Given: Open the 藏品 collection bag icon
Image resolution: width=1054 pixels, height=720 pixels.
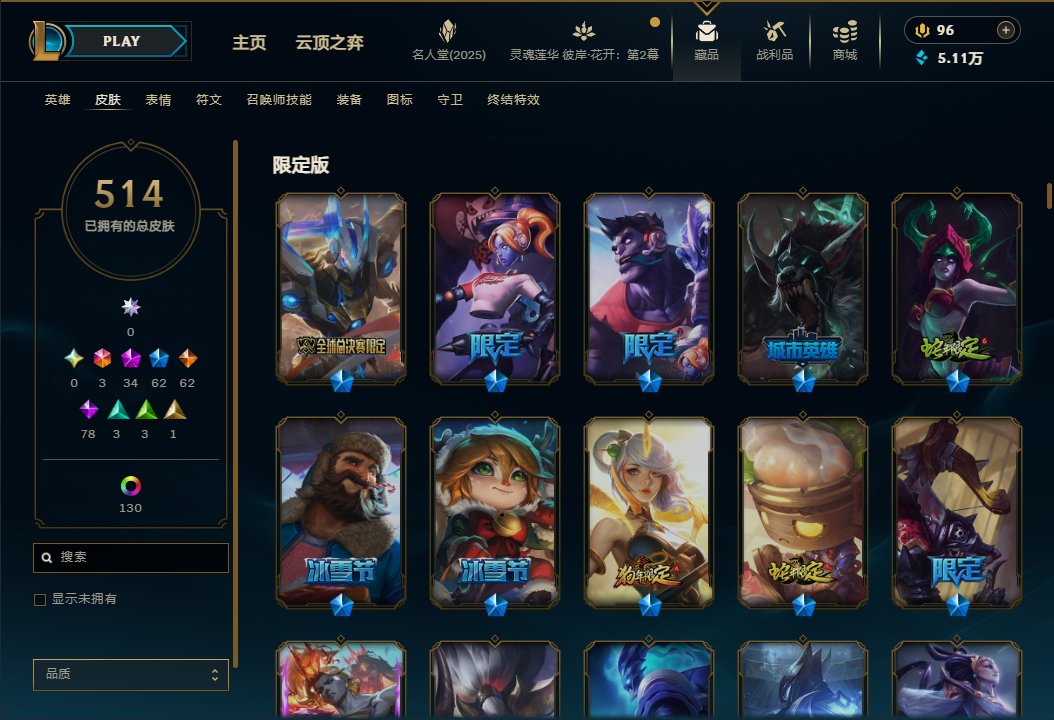Looking at the screenshot, I should tap(706, 32).
